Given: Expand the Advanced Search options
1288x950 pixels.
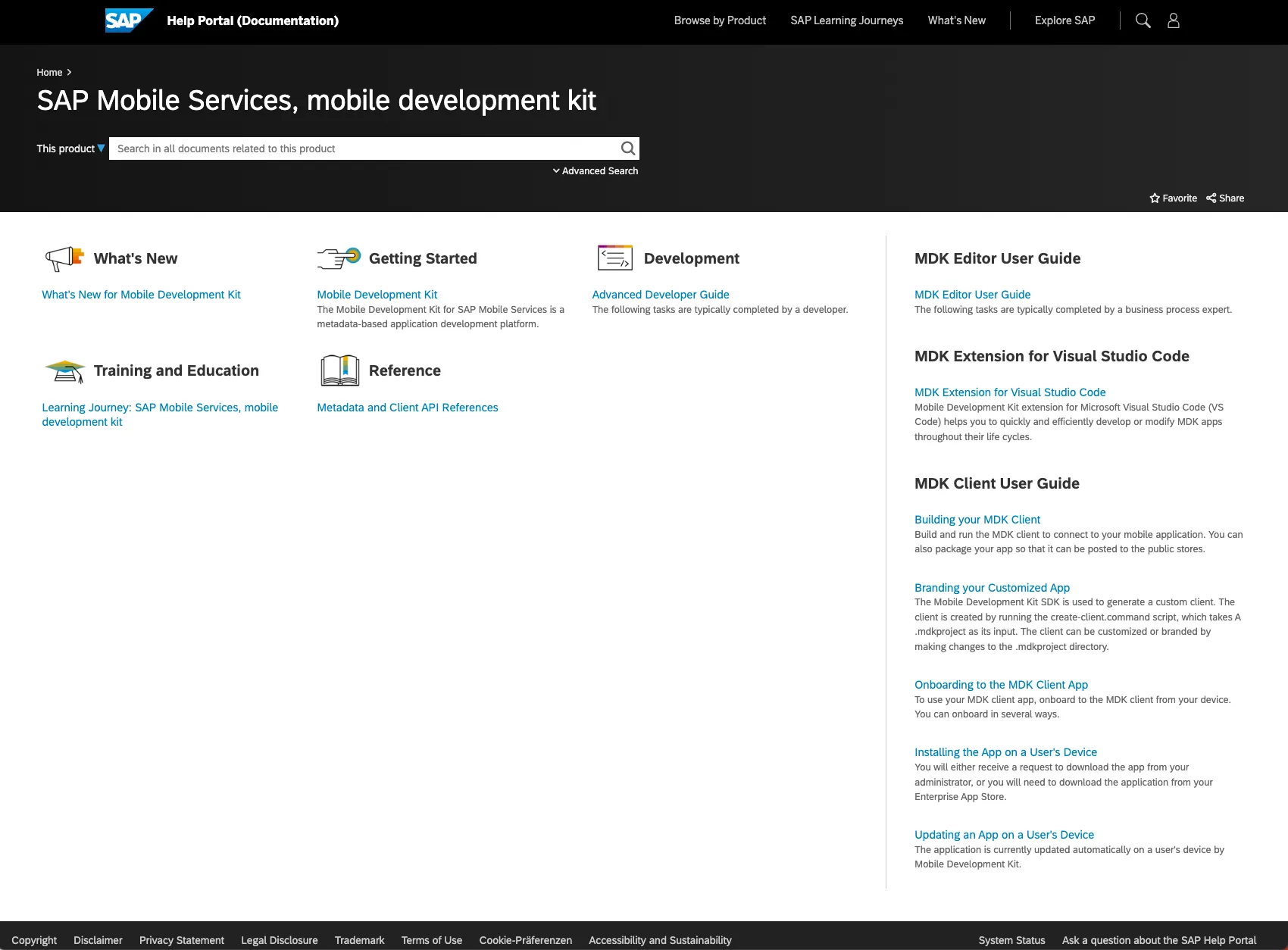Looking at the screenshot, I should click(596, 171).
